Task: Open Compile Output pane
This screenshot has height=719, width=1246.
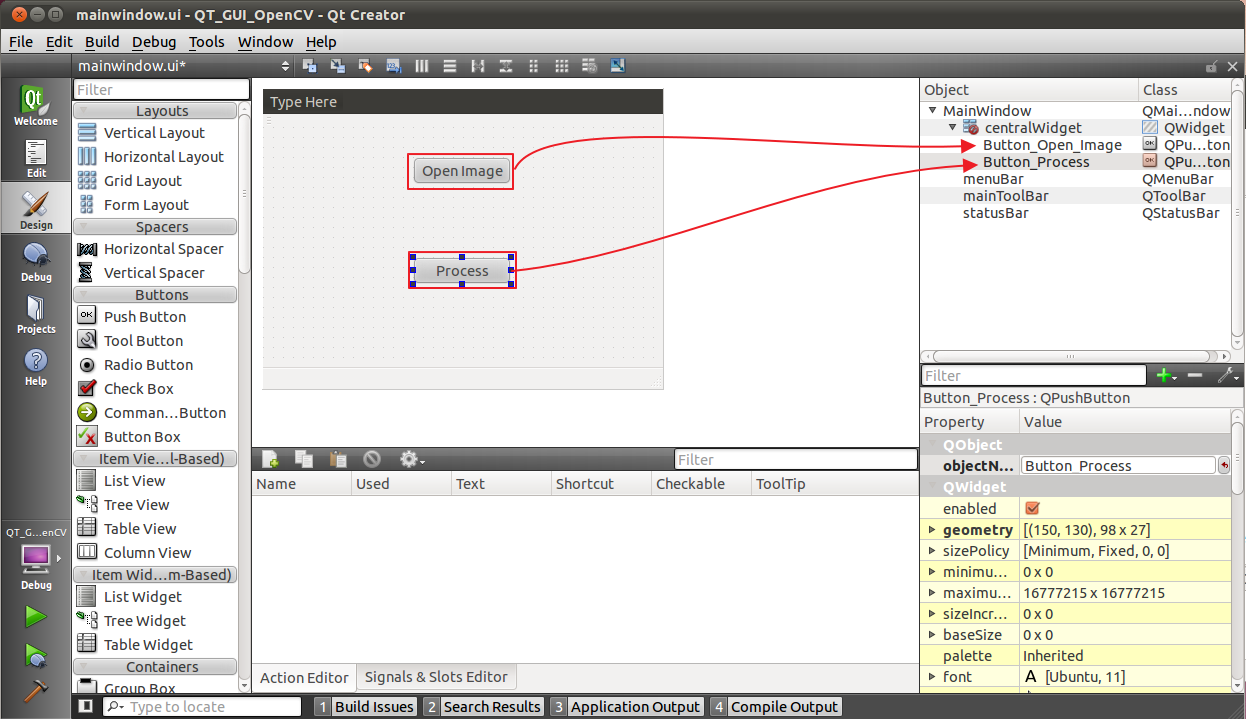Action: click(x=776, y=707)
